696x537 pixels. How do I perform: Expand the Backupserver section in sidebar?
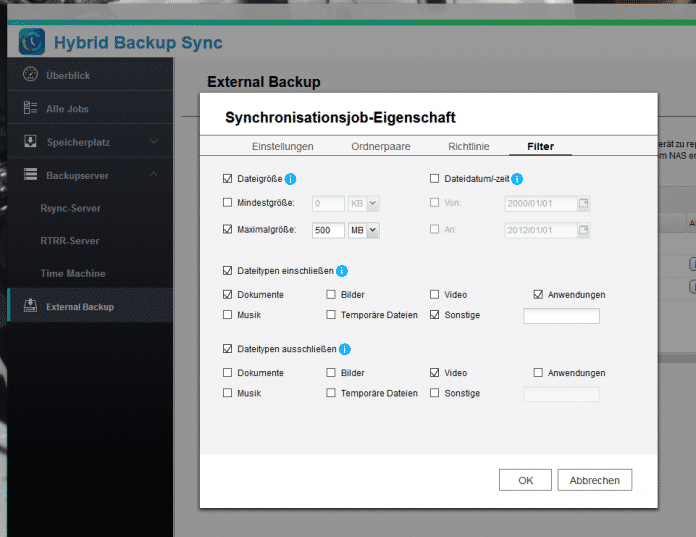[154, 175]
